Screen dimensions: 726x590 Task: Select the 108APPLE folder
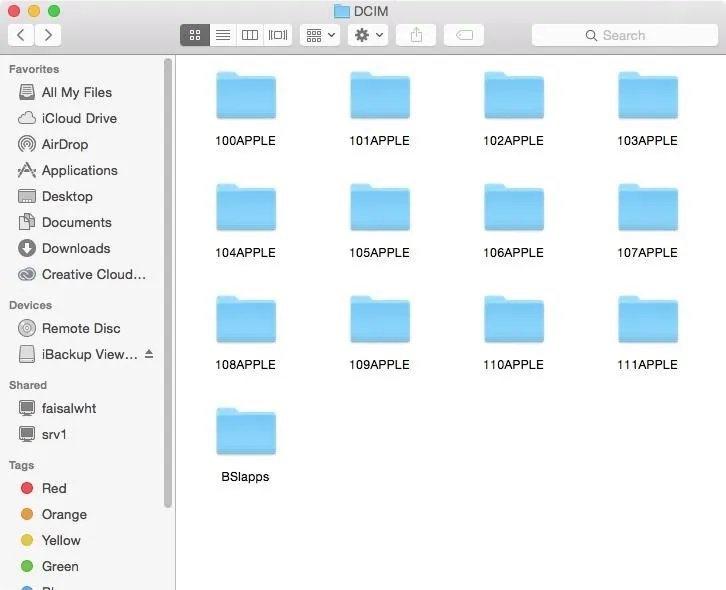pyautogui.click(x=246, y=333)
